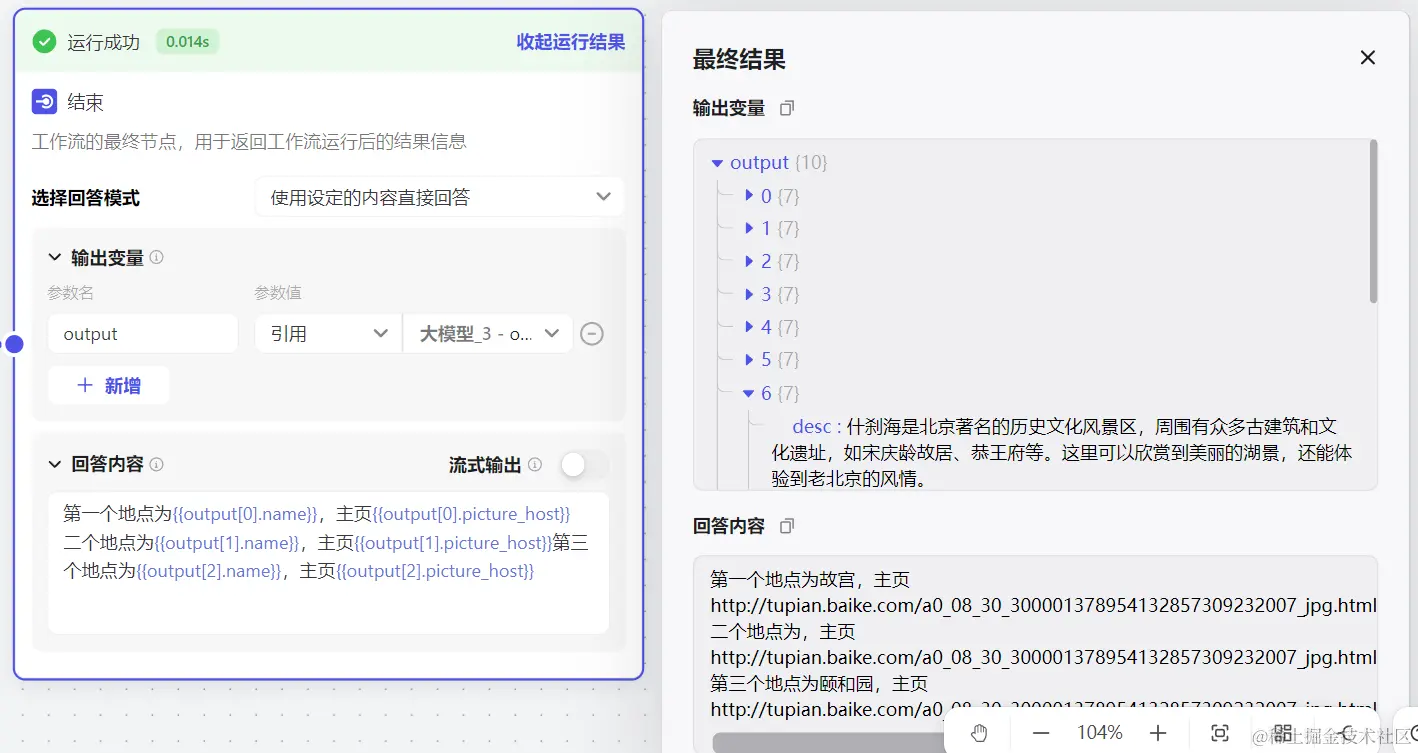
Task: Click 收起运行结果 link
Action: coord(571,41)
